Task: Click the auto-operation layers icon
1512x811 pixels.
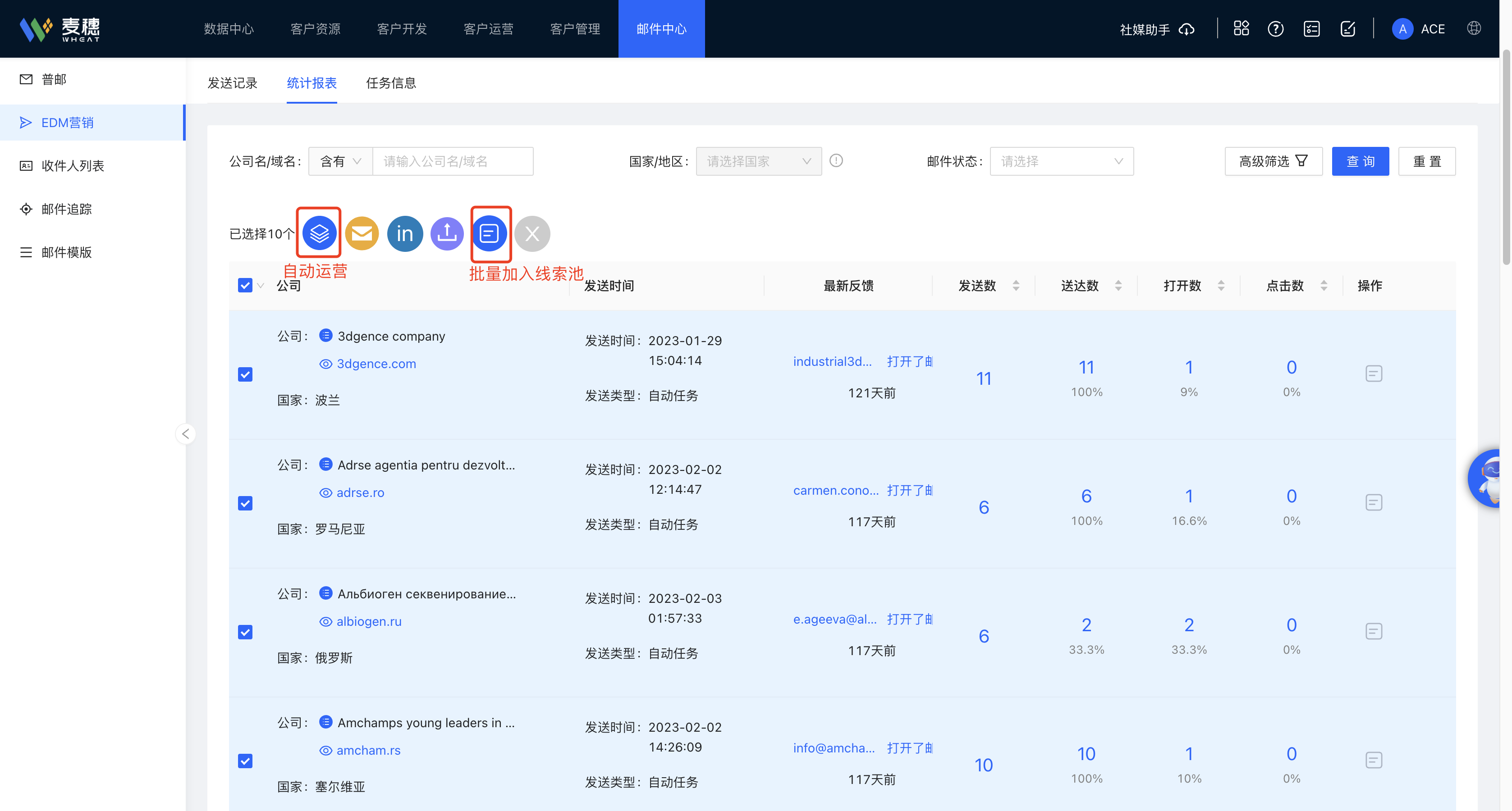Action: (x=319, y=233)
